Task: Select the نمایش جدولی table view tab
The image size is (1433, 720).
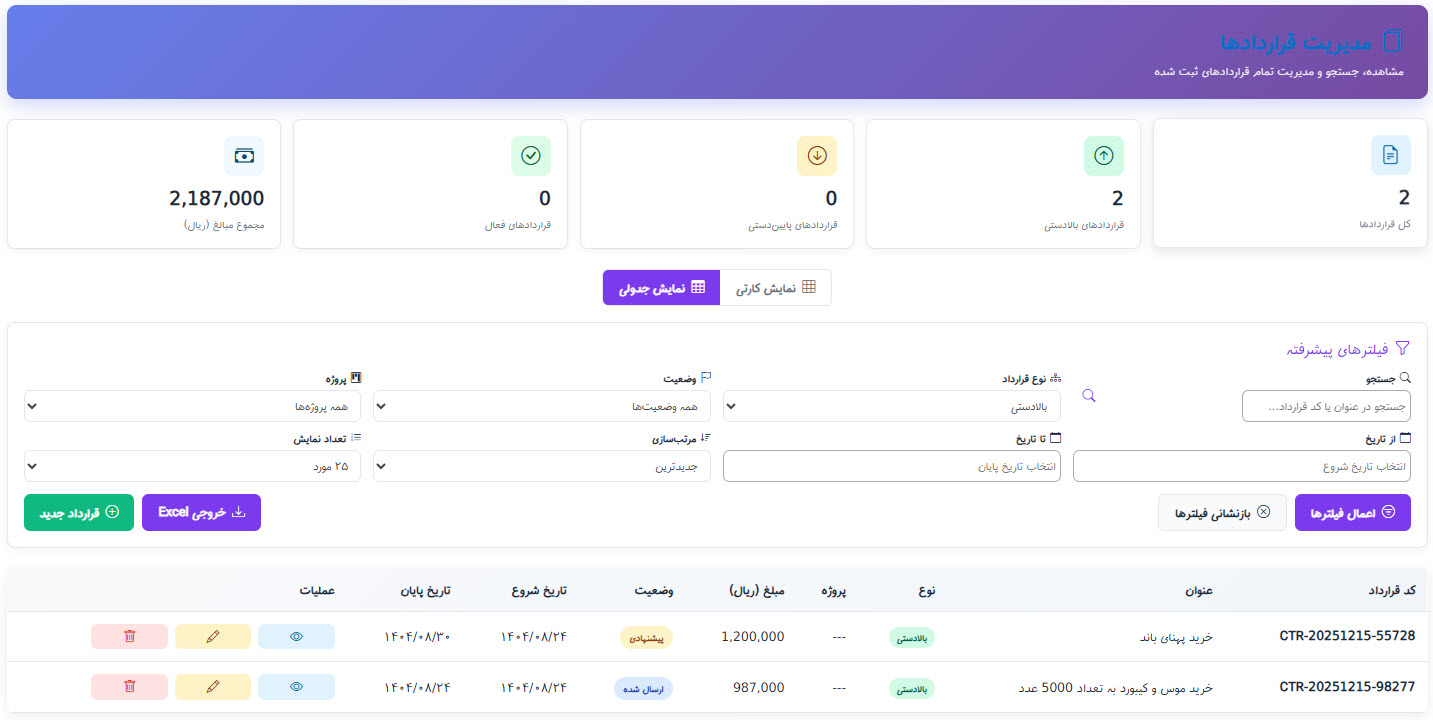Action: coord(661,287)
